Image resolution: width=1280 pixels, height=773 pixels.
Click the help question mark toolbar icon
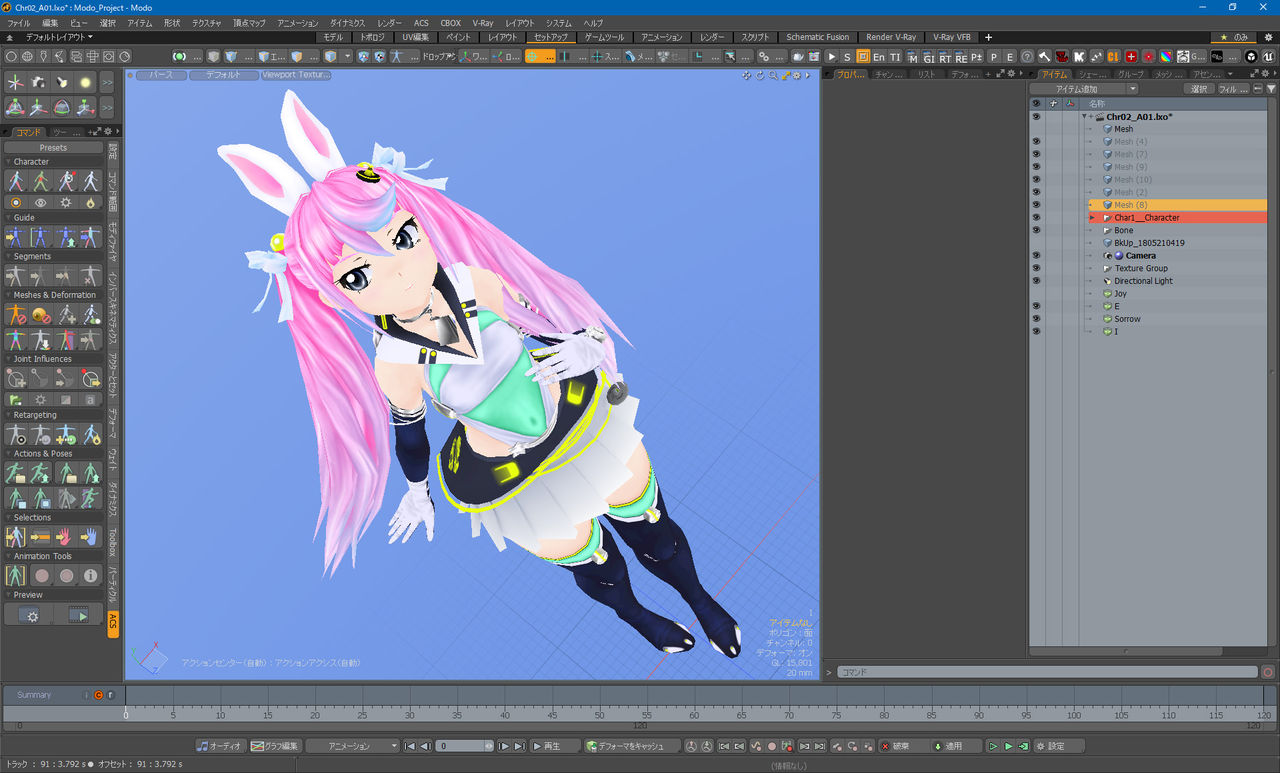pyautogui.click(x=1026, y=56)
